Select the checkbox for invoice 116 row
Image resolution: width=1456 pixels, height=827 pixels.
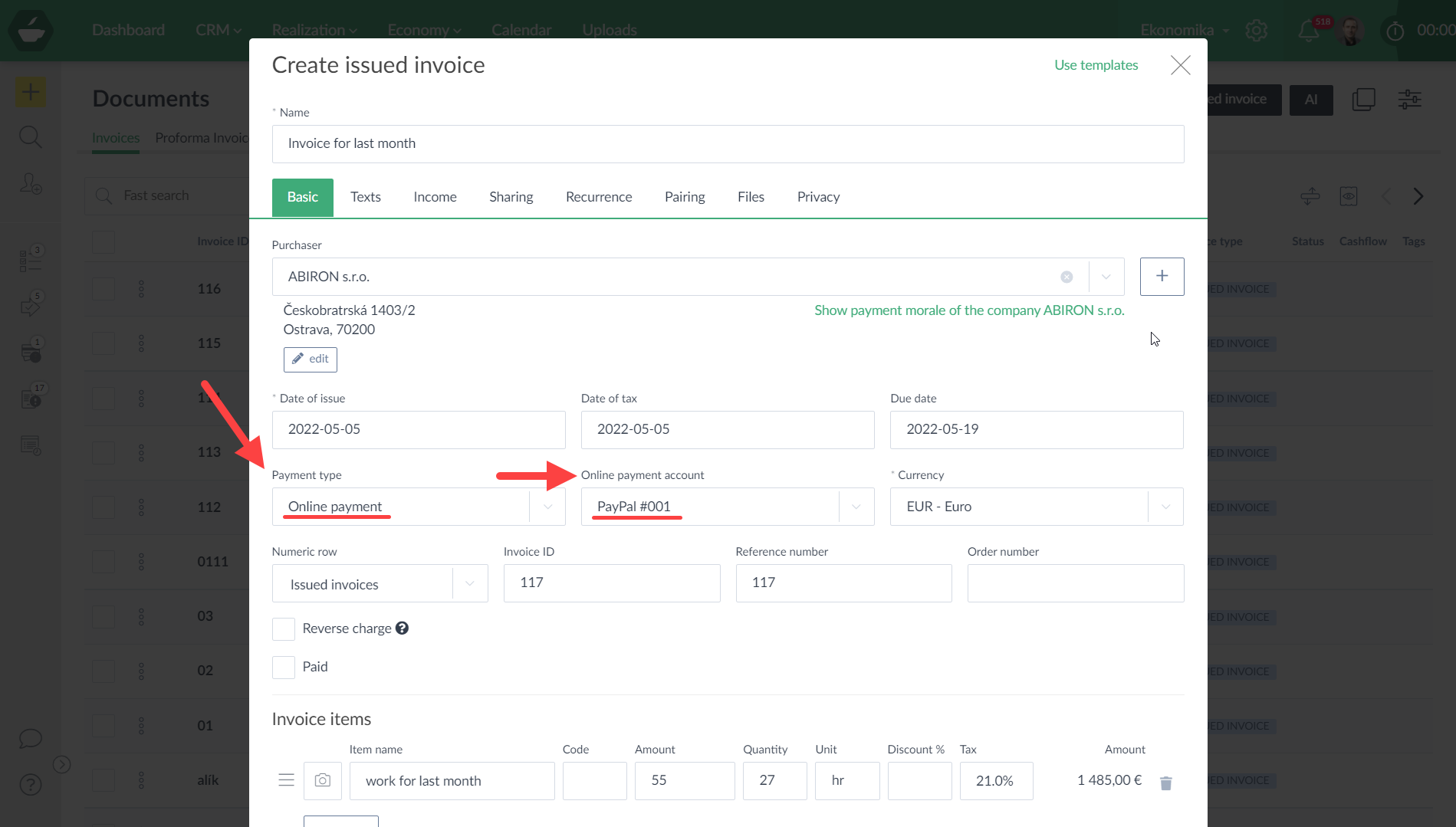tap(104, 289)
